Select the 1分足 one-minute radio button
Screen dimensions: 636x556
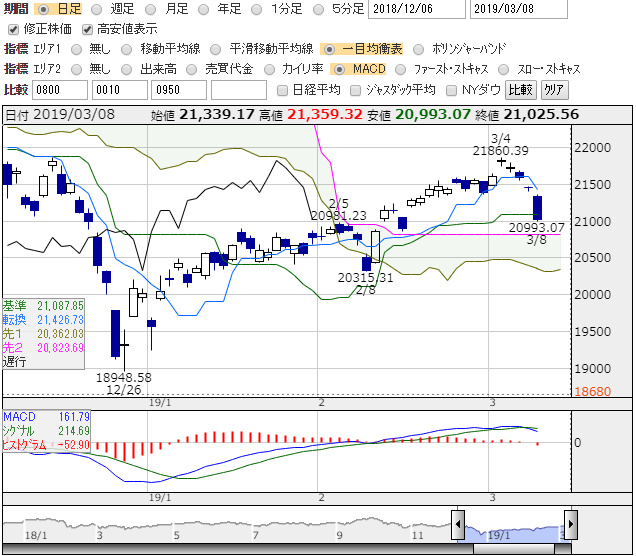[256, 9]
